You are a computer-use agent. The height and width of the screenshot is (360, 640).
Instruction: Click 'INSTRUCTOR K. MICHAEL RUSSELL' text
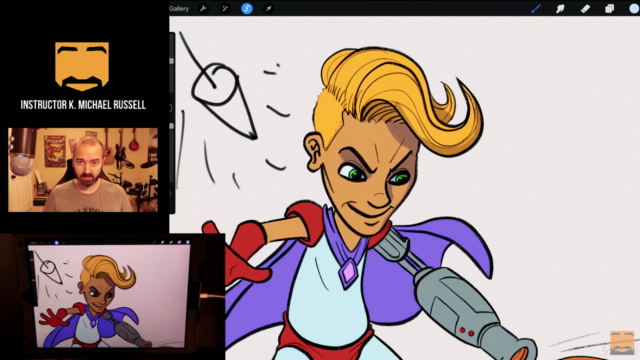[x=83, y=105]
